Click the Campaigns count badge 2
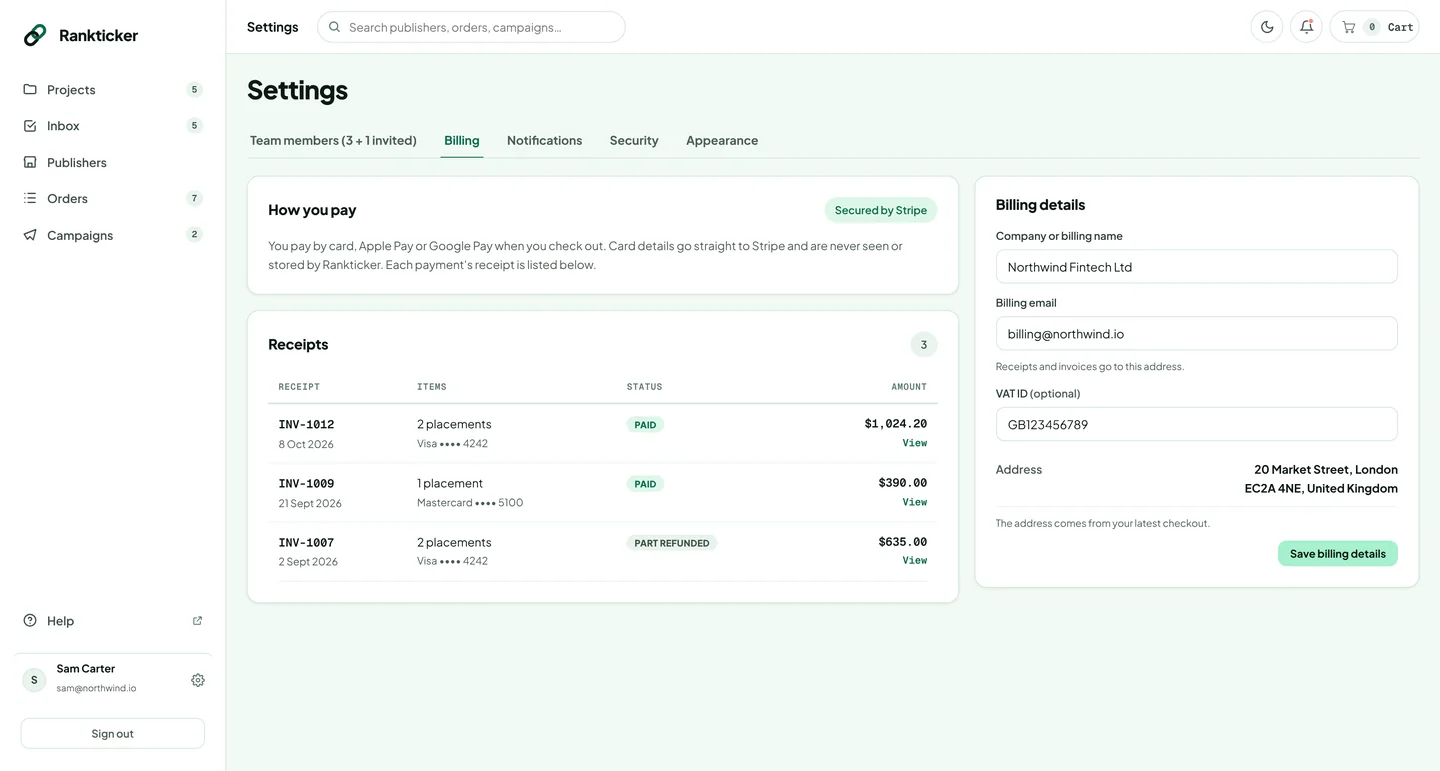The height and width of the screenshot is (771, 1440). [x=194, y=235]
